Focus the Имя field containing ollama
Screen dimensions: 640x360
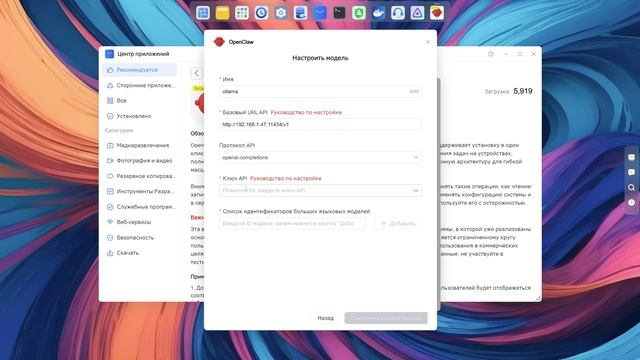tap(320, 91)
